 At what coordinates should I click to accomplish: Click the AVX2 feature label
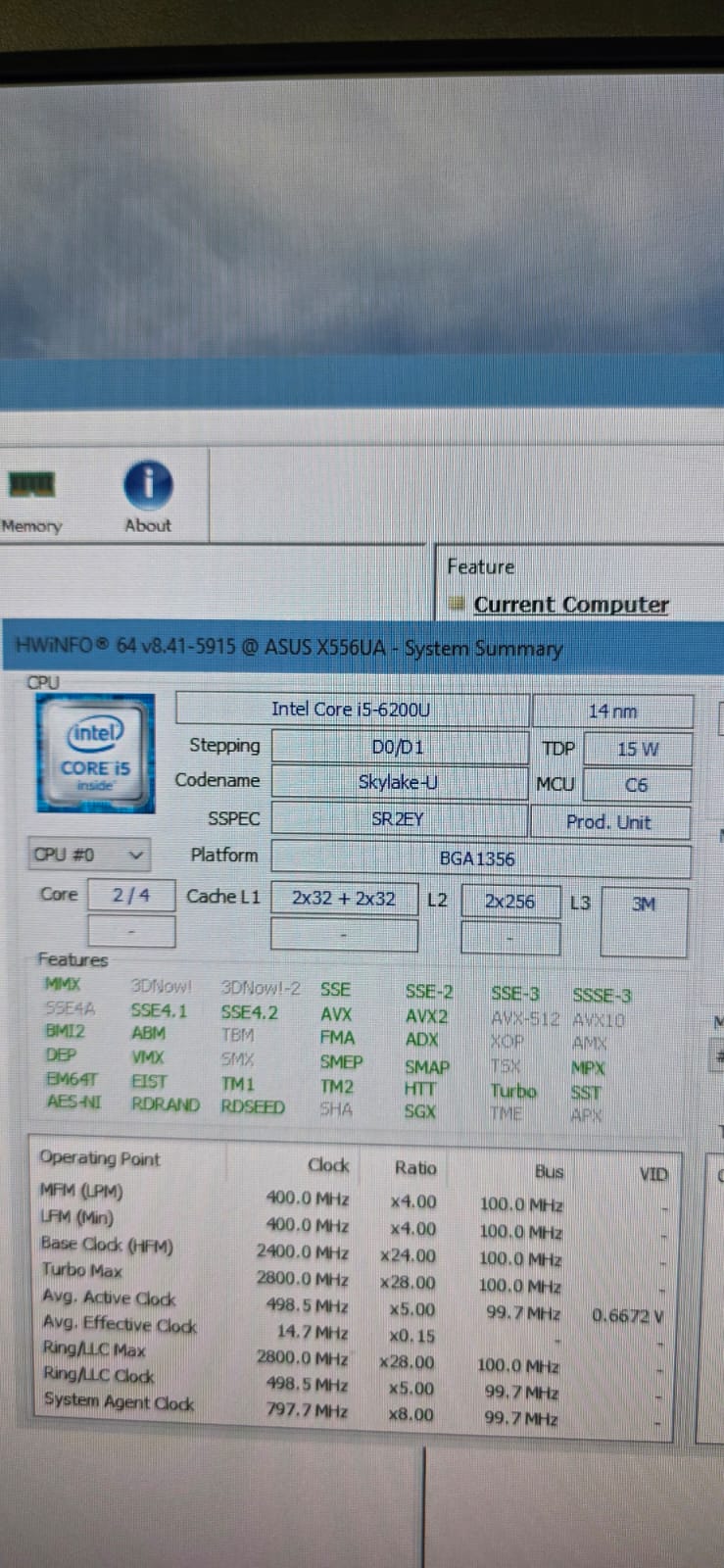tap(427, 1016)
